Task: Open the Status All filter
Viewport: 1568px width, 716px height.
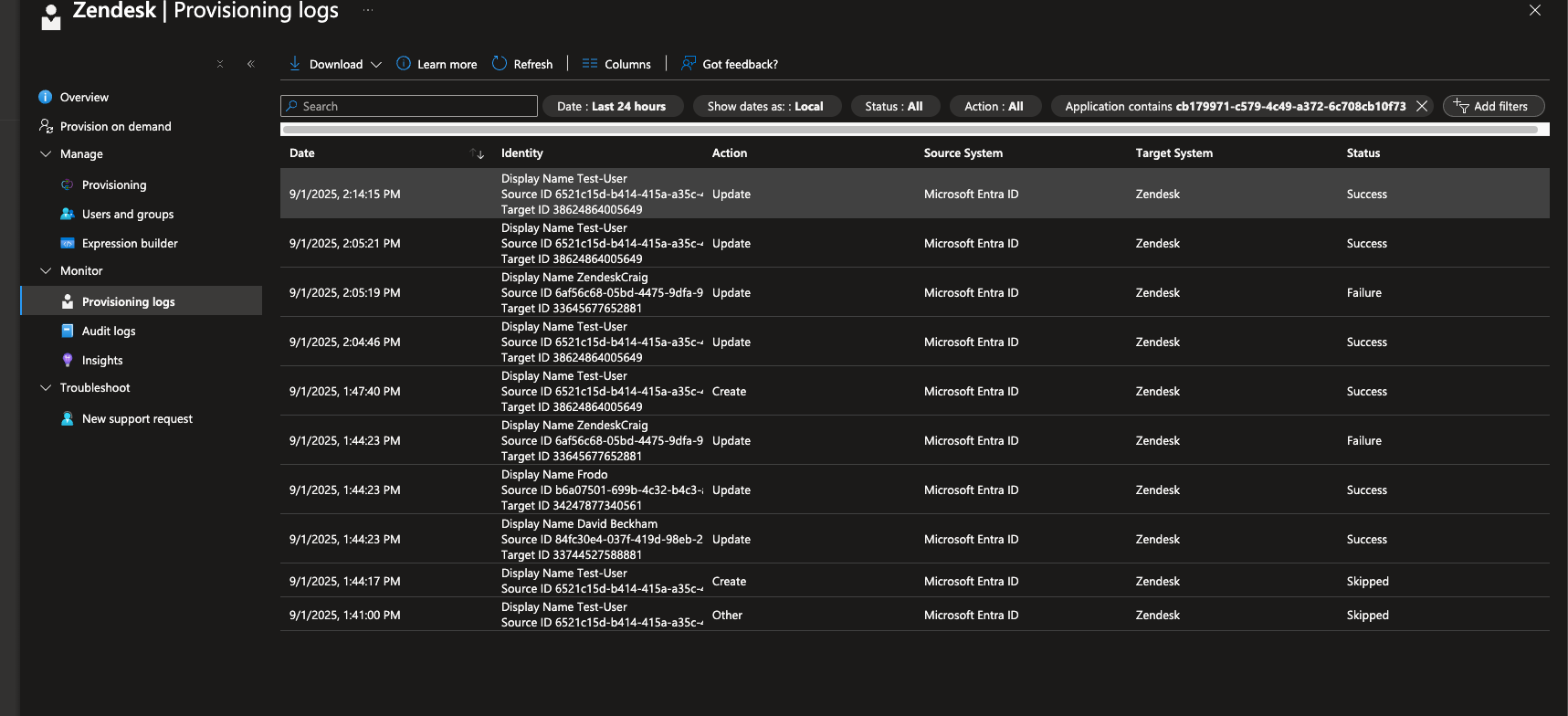Action: [x=894, y=106]
